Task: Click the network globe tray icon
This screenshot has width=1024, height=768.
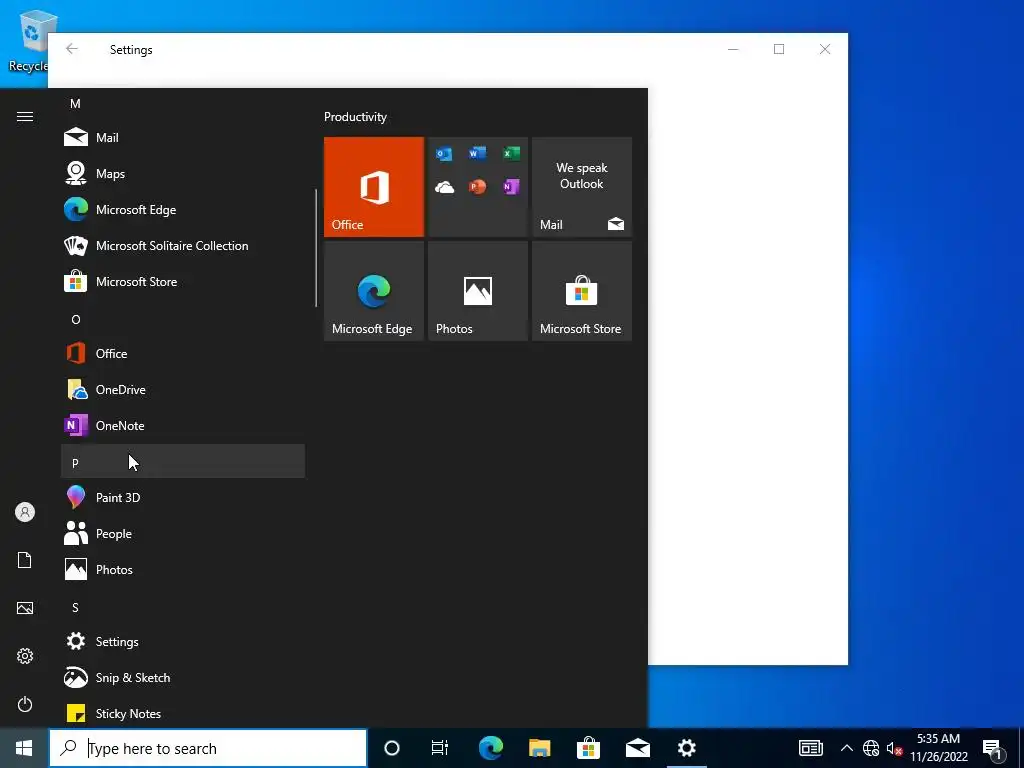Action: (871, 748)
